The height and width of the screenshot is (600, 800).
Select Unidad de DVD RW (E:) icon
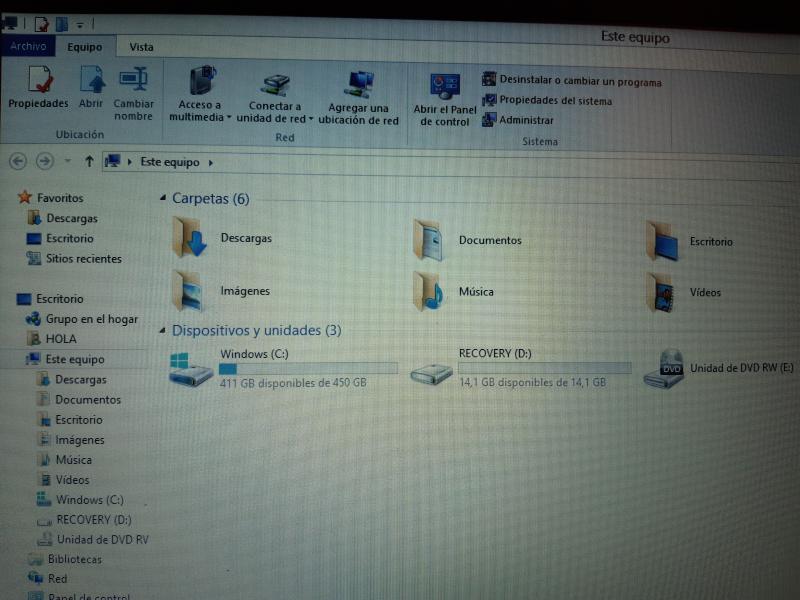pyautogui.click(x=664, y=369)
